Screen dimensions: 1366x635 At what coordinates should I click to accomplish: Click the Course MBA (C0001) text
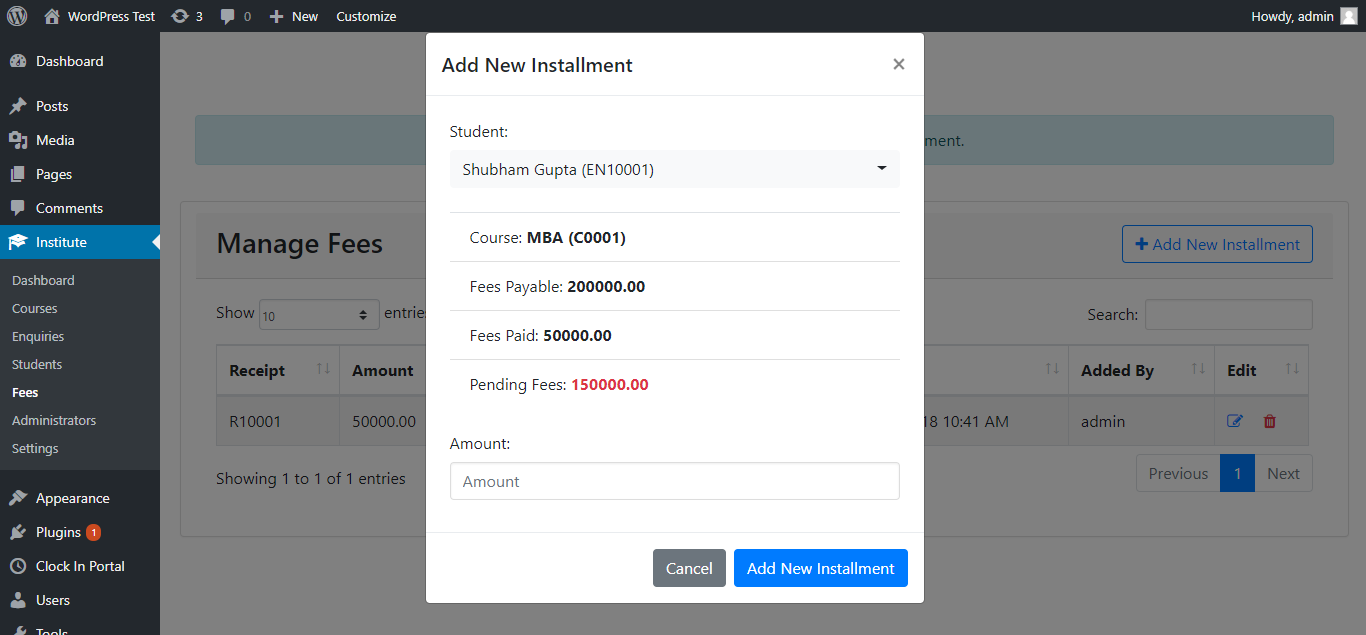pos(548,237)
